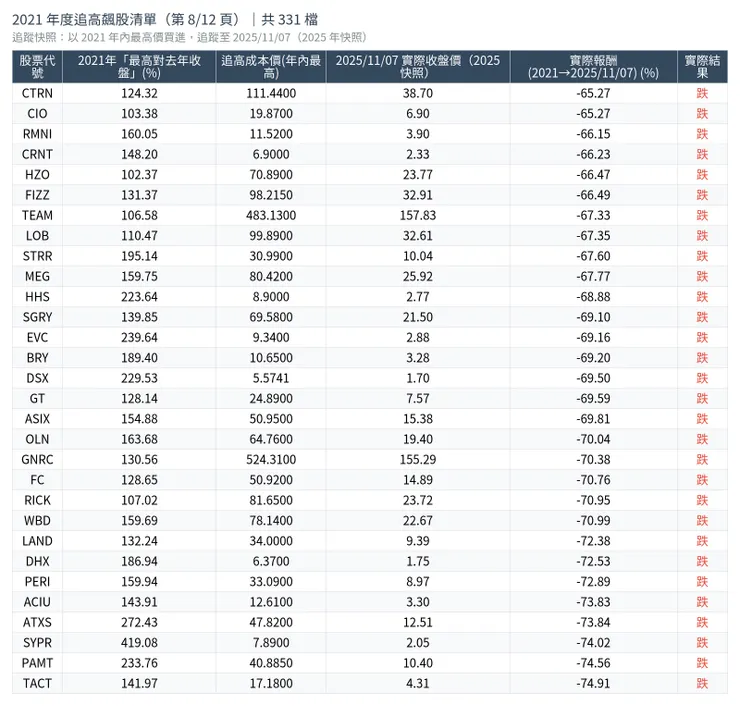Select the 5.5741 cost value for DSX
Screen dimensions: 740x706
pos(271,378)
